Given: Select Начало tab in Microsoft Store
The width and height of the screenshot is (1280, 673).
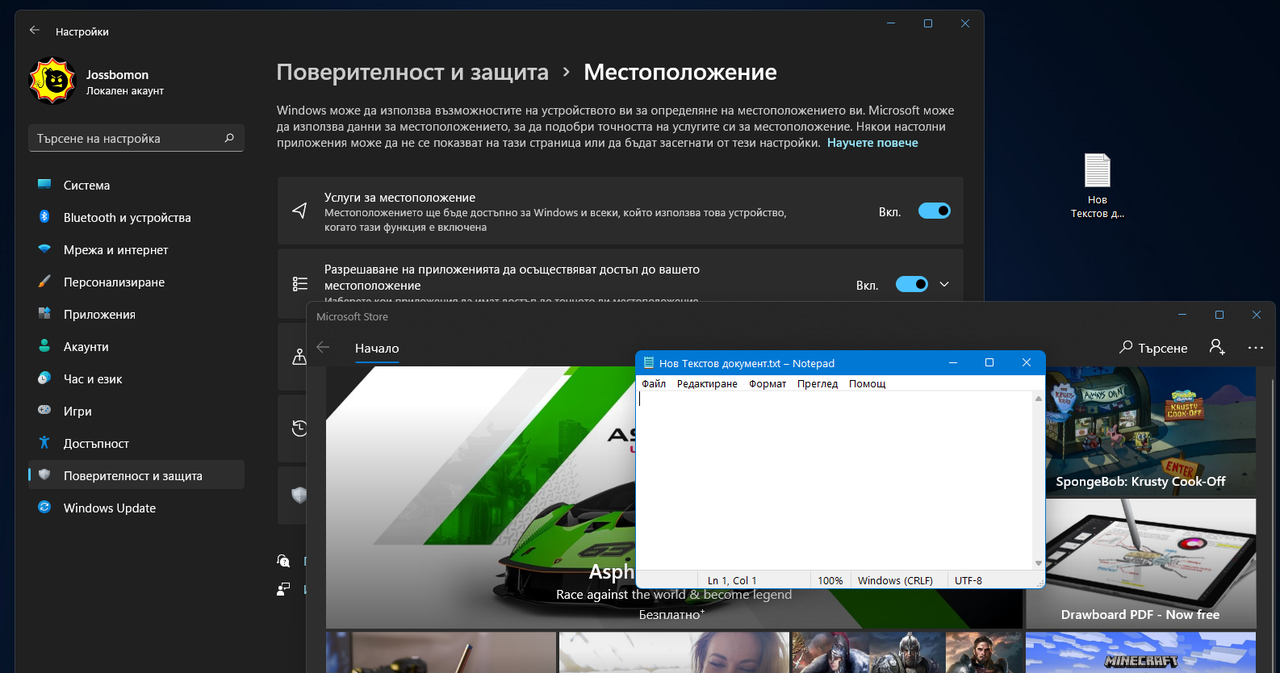Looking at the screenshot, I should pyautogui.click(x=377, y=349).
